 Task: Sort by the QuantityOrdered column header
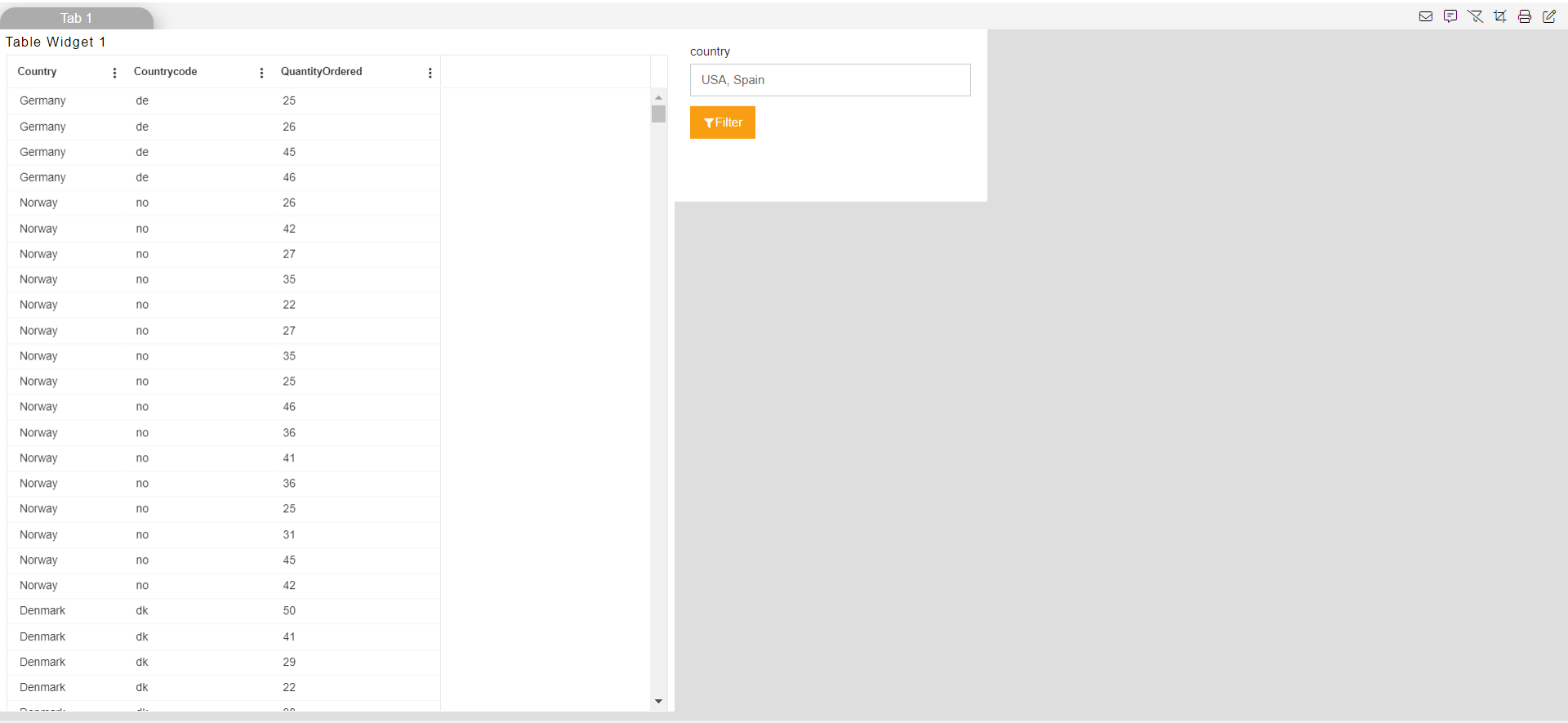(321, 72)
